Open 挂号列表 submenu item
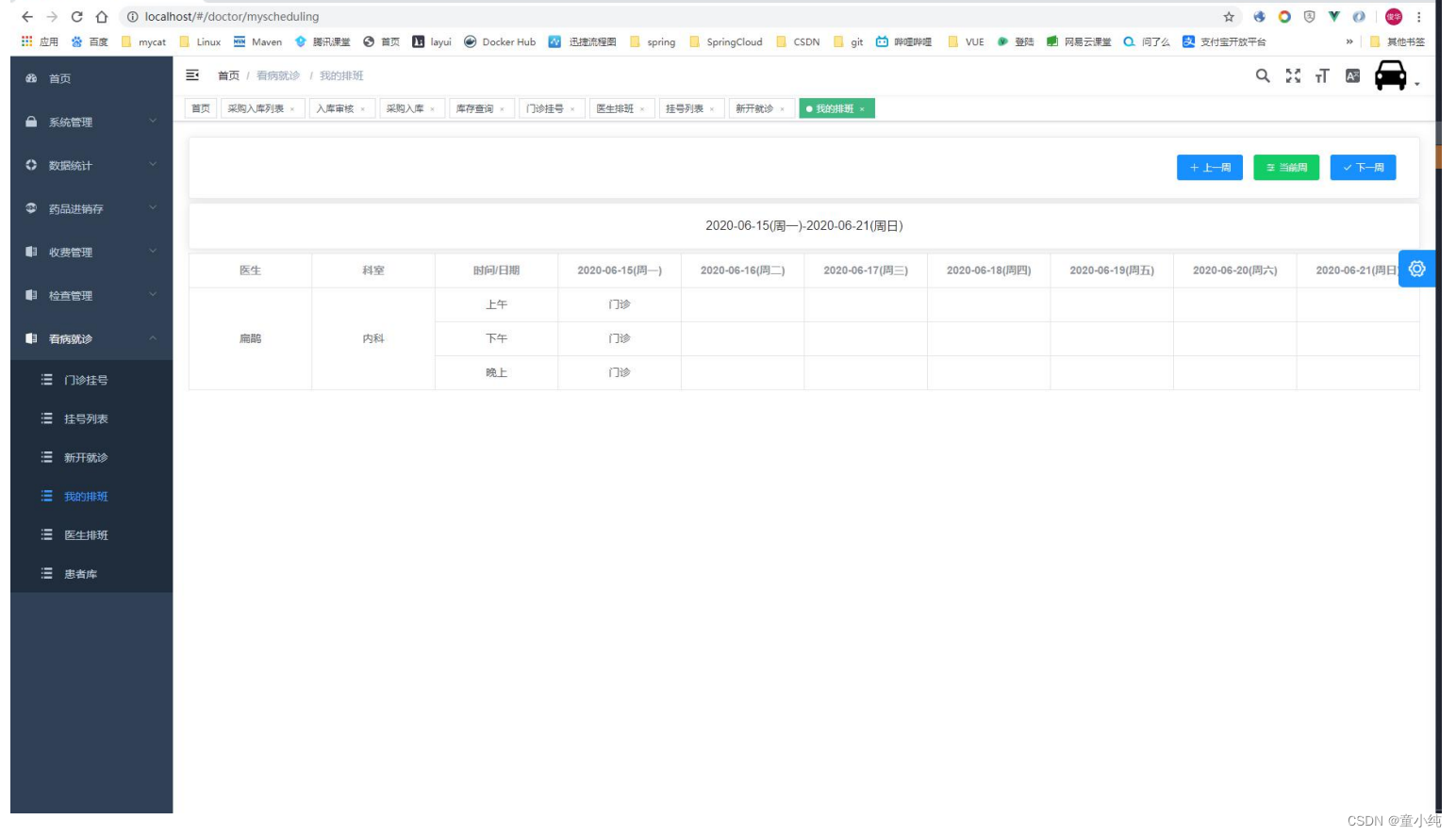The height and width of the screenshot is (836, 1456). point(91,418)
